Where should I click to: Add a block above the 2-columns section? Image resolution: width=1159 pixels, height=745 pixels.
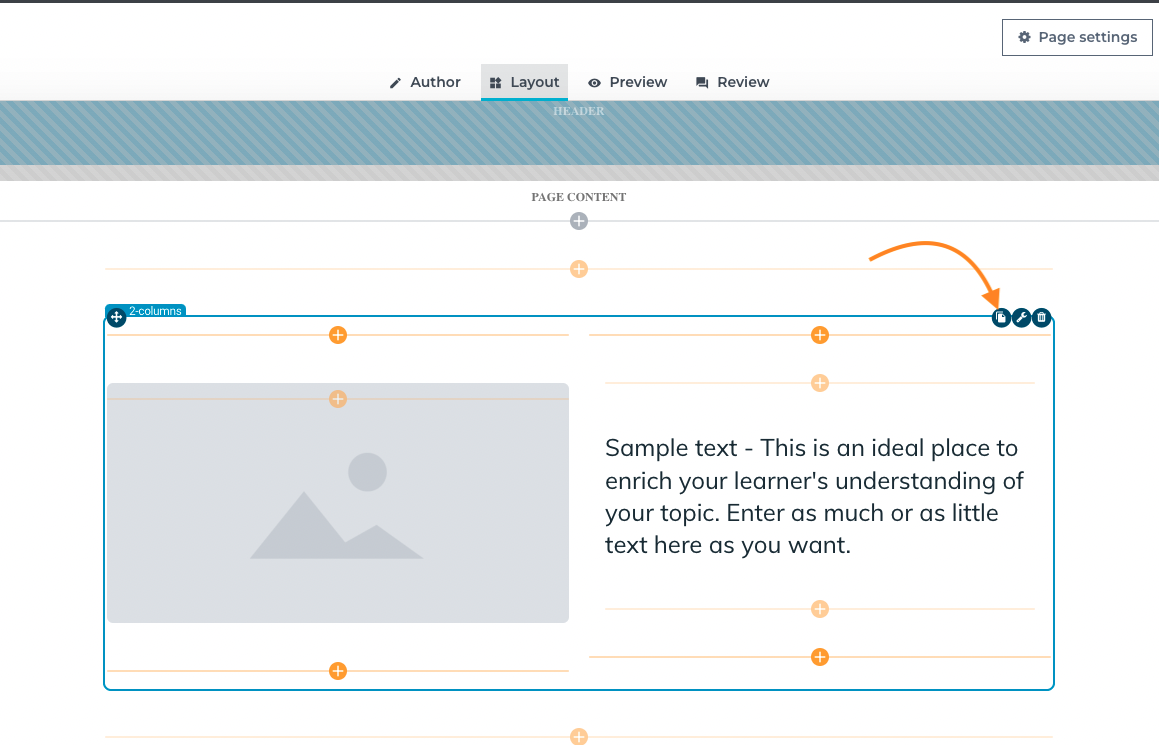tap(579, 269)
